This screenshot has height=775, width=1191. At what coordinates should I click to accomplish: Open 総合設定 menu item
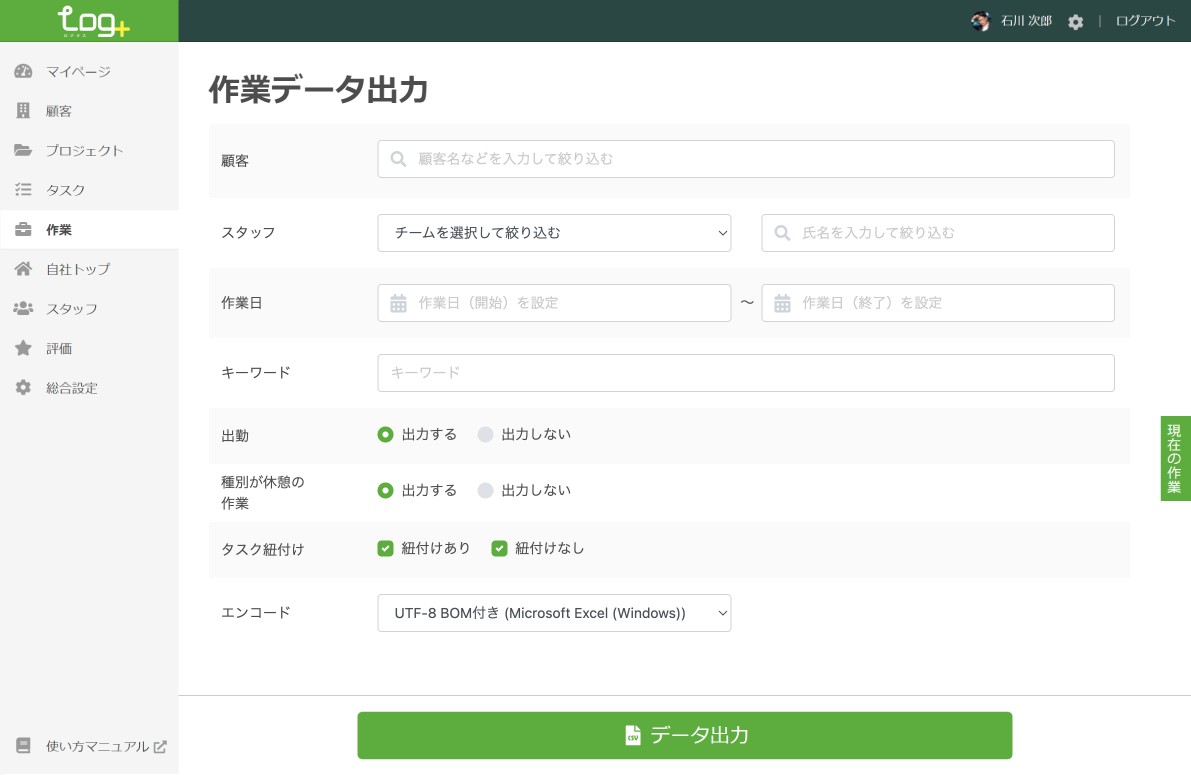click(x=71, y=388)
